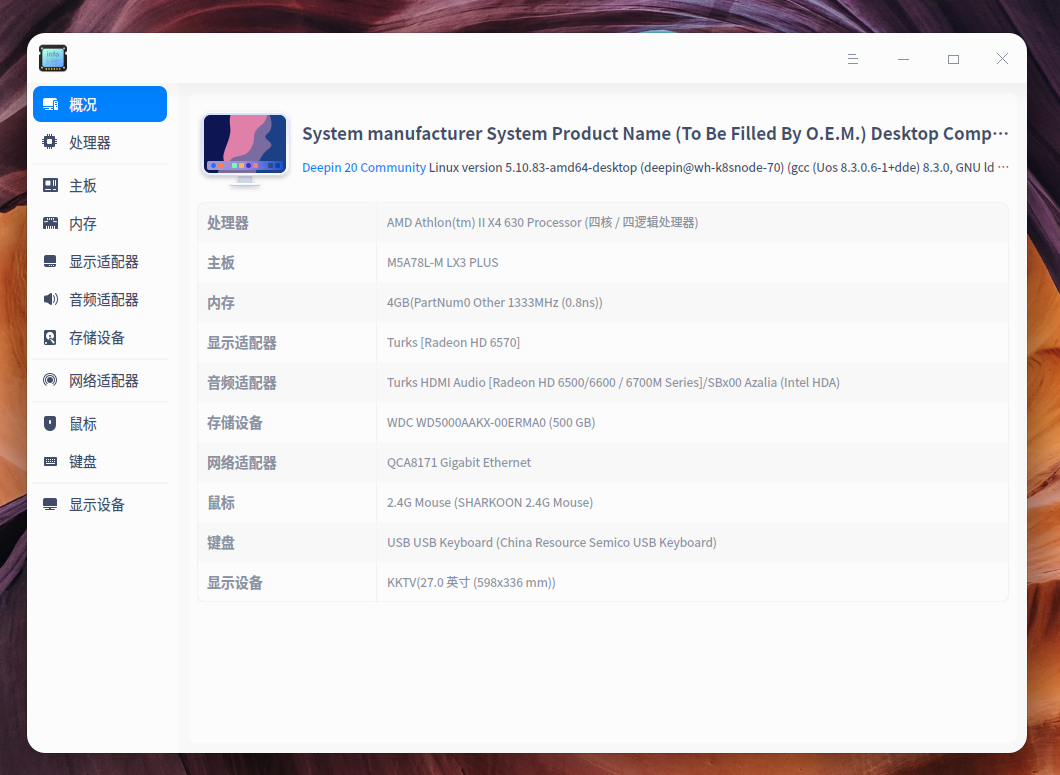This screenshot has height=775, width=1060.
Task: Select the 处理器 sidebar icon
Action: coord(49,142)
